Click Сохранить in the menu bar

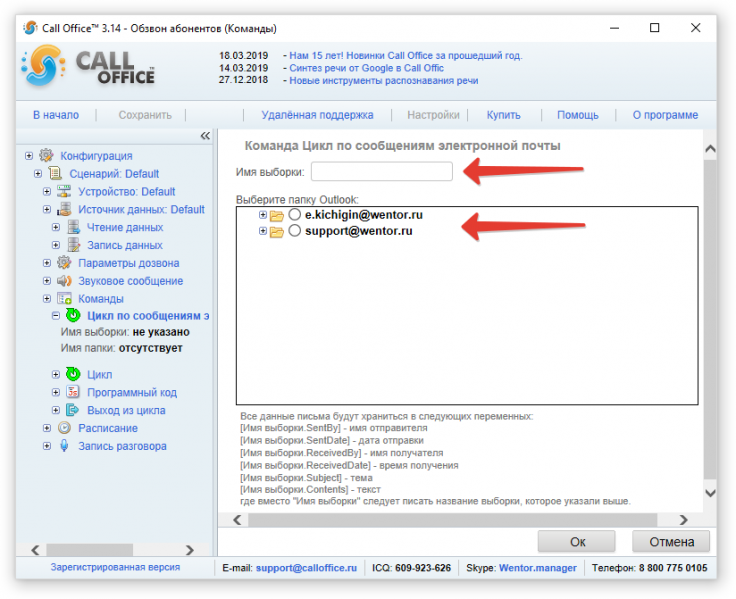145,115
